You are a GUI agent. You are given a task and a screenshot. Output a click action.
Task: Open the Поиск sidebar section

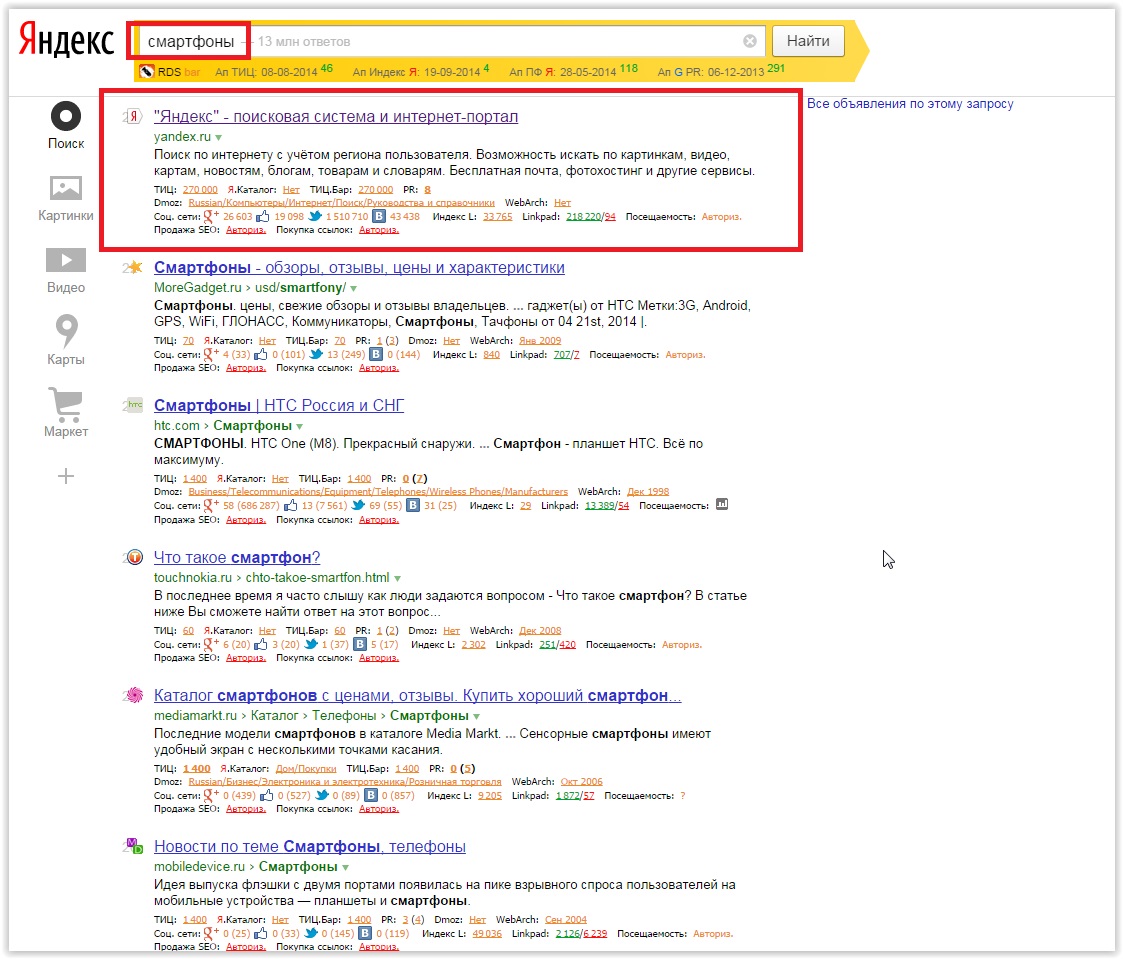[66, 125]
